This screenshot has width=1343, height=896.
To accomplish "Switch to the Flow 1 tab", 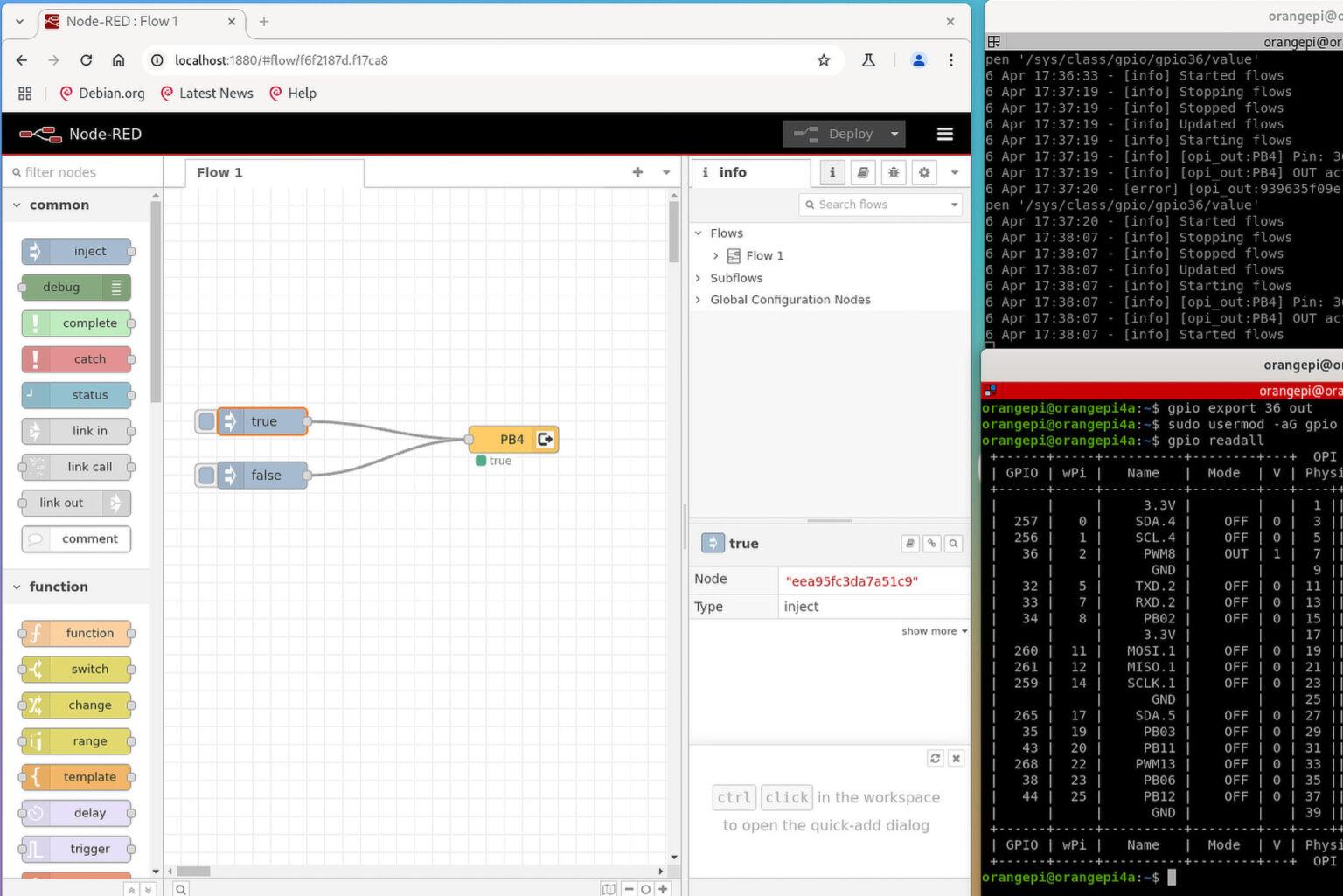I will [x=275, y=172].
